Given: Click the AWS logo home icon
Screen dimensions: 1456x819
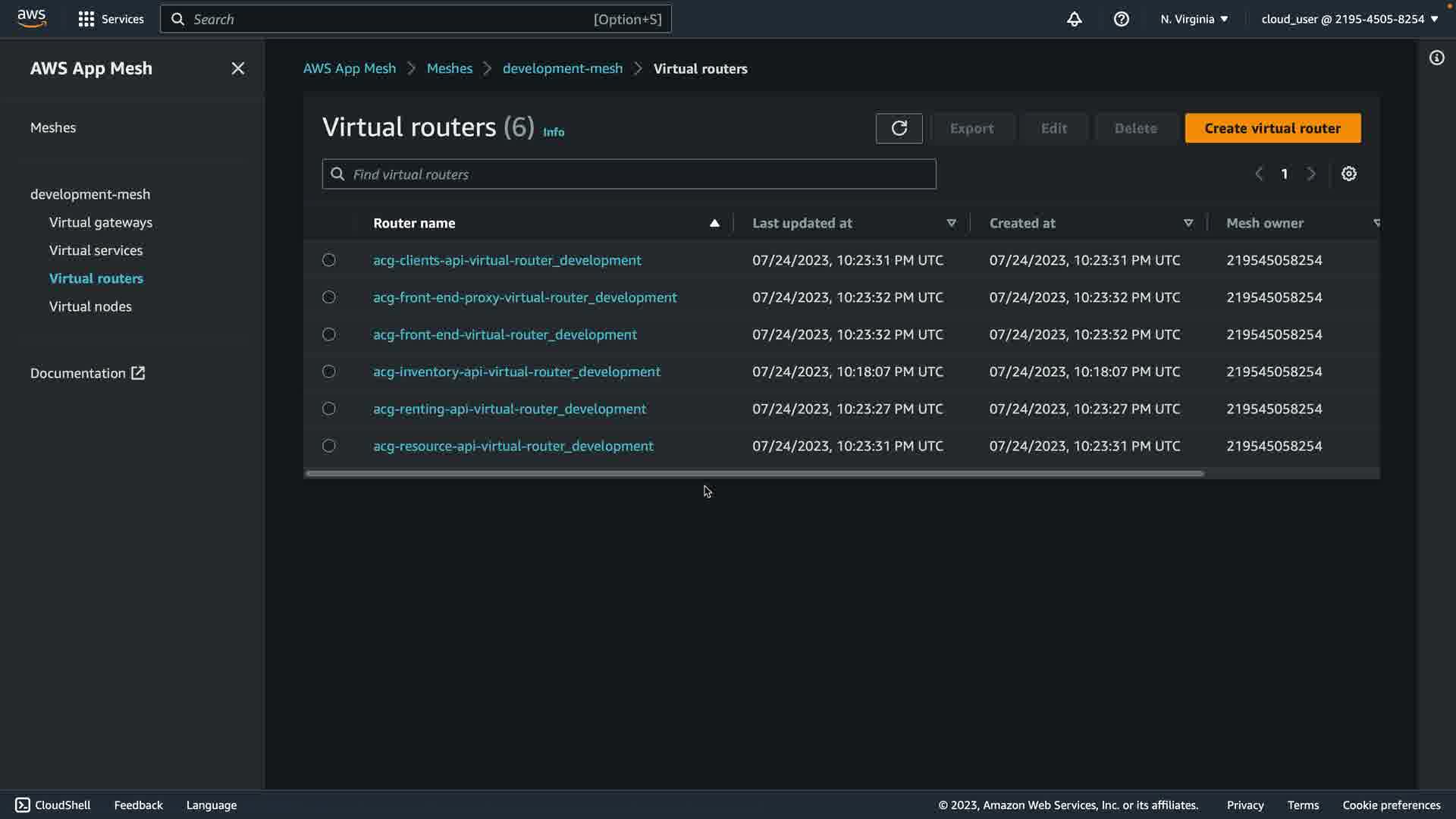Looking at the screenshot, I should click(32, 18).
